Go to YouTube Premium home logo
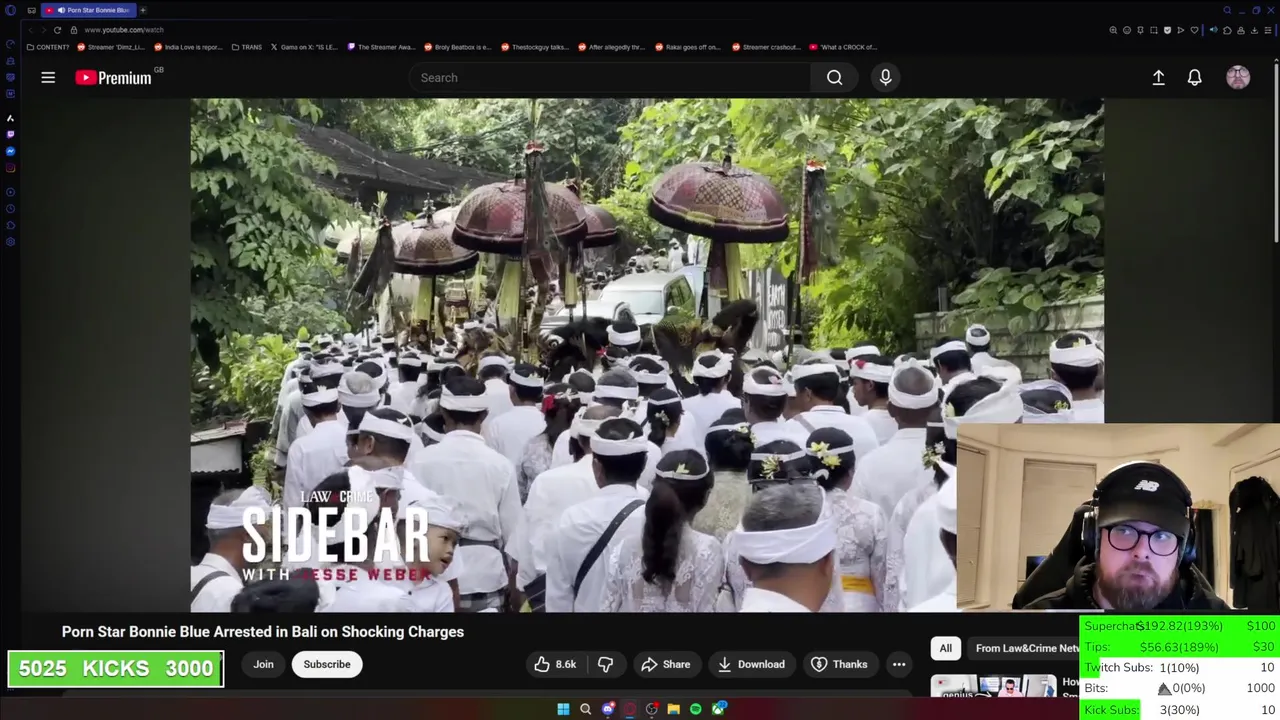The height and width of the screenshot is (720, 1280). coord(113,77)
